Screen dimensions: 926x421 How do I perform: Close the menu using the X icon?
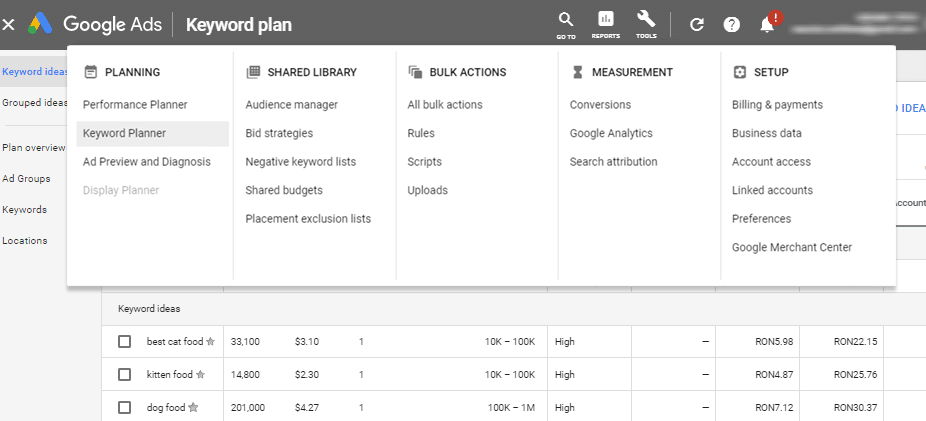(x=9, y=25)
